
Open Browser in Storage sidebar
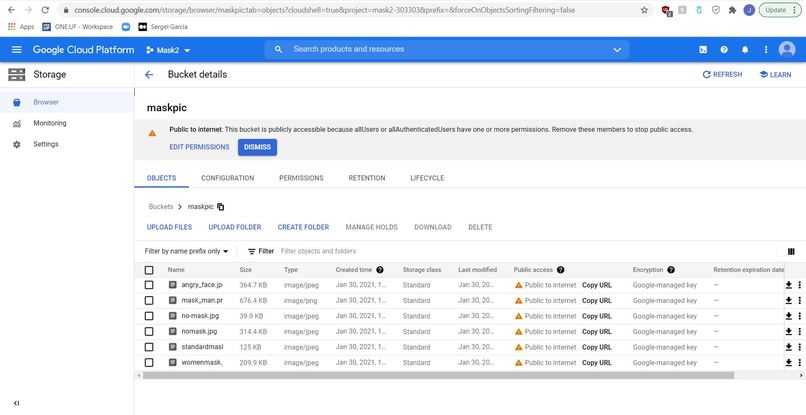(67, 102)
